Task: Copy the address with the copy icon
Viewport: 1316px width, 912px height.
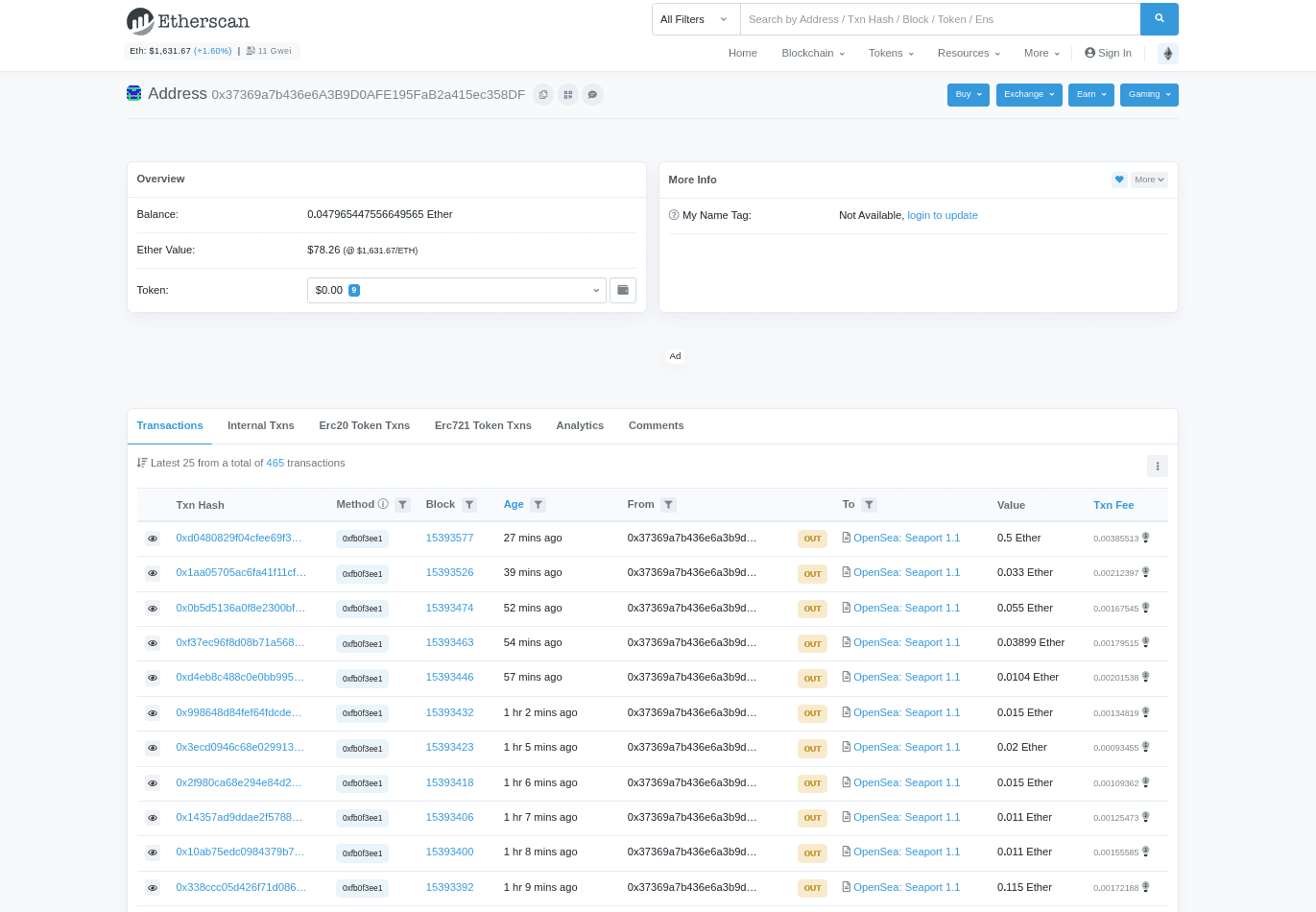Action: 543,95
